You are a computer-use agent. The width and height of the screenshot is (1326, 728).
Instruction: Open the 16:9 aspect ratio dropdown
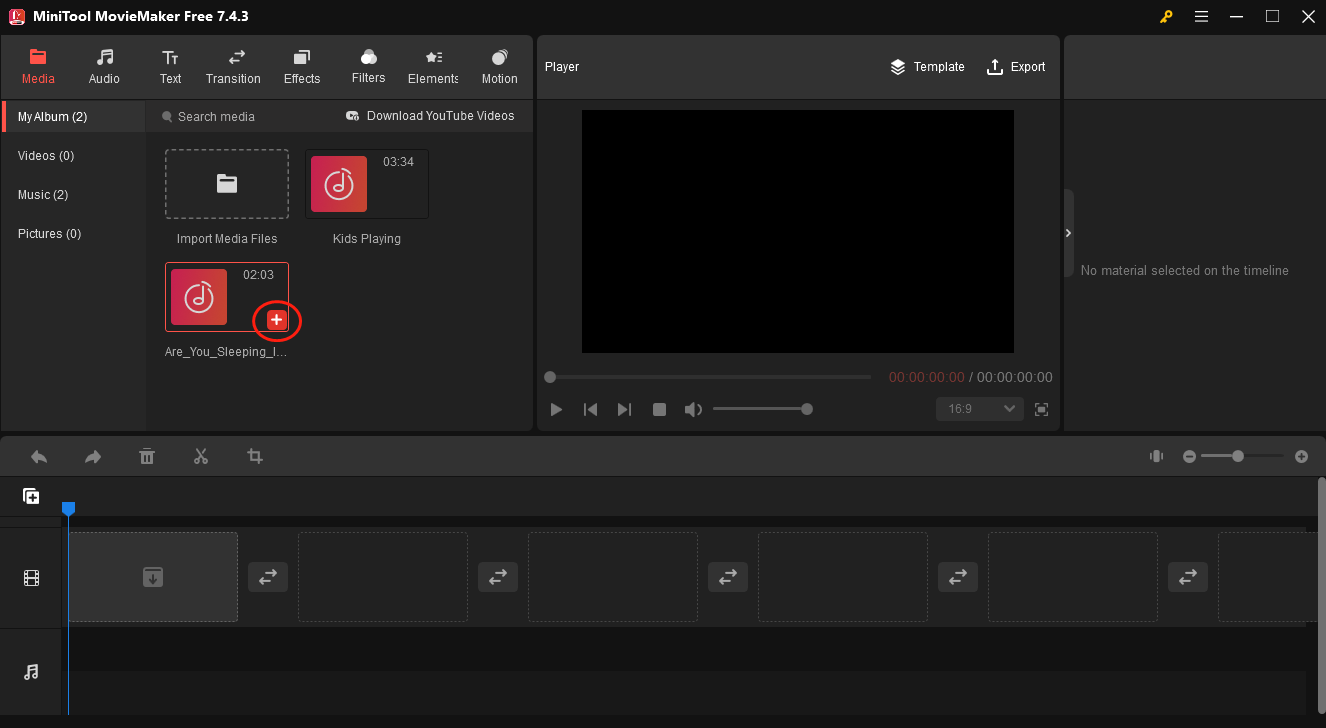pos(980,409)
